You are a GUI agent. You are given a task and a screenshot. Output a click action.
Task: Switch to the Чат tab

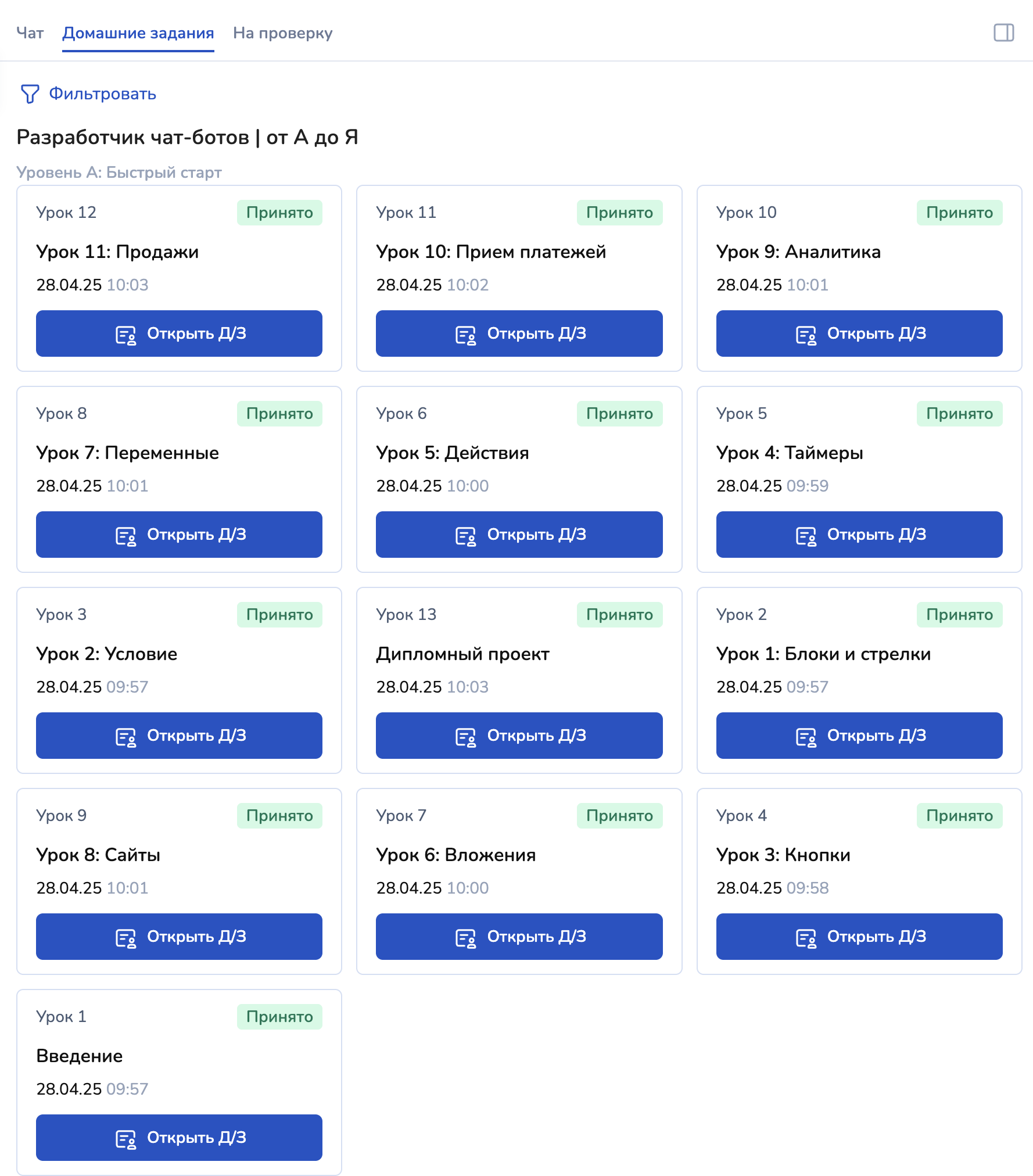(30, 33)
